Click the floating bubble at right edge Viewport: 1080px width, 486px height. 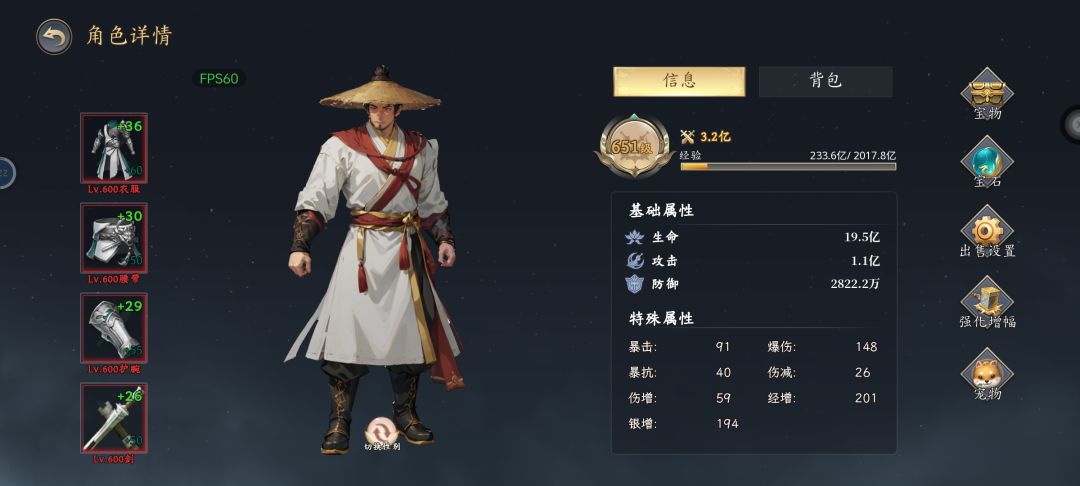[1070, 125]
